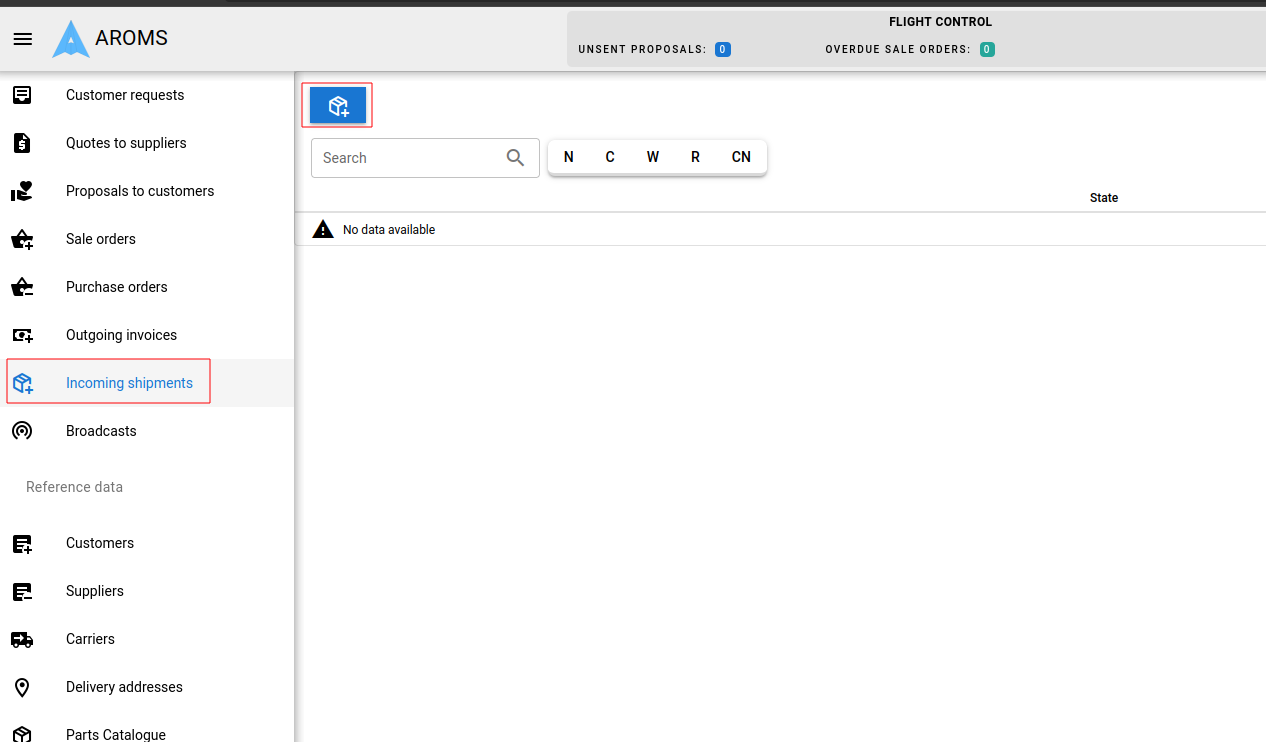1266x742 pixels.
Task: Click the Sale orders basket icon
Action: click(x=22, y=239)
